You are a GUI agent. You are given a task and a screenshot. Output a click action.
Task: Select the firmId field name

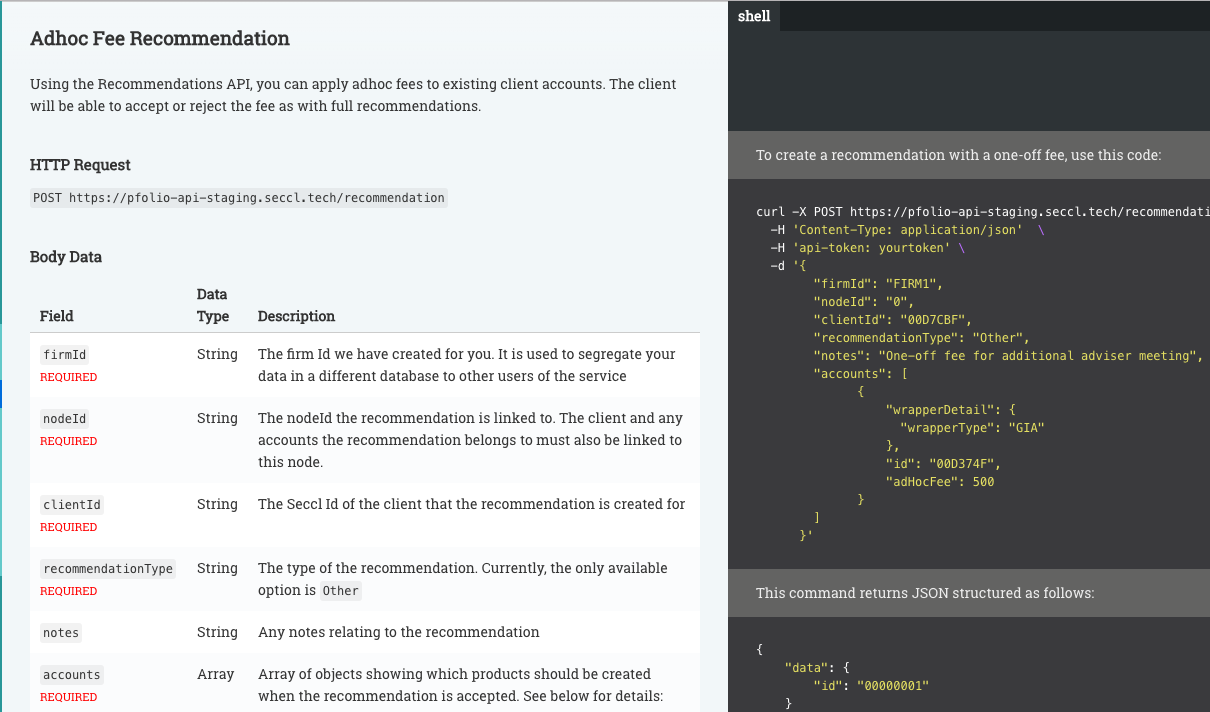[65, 355]
